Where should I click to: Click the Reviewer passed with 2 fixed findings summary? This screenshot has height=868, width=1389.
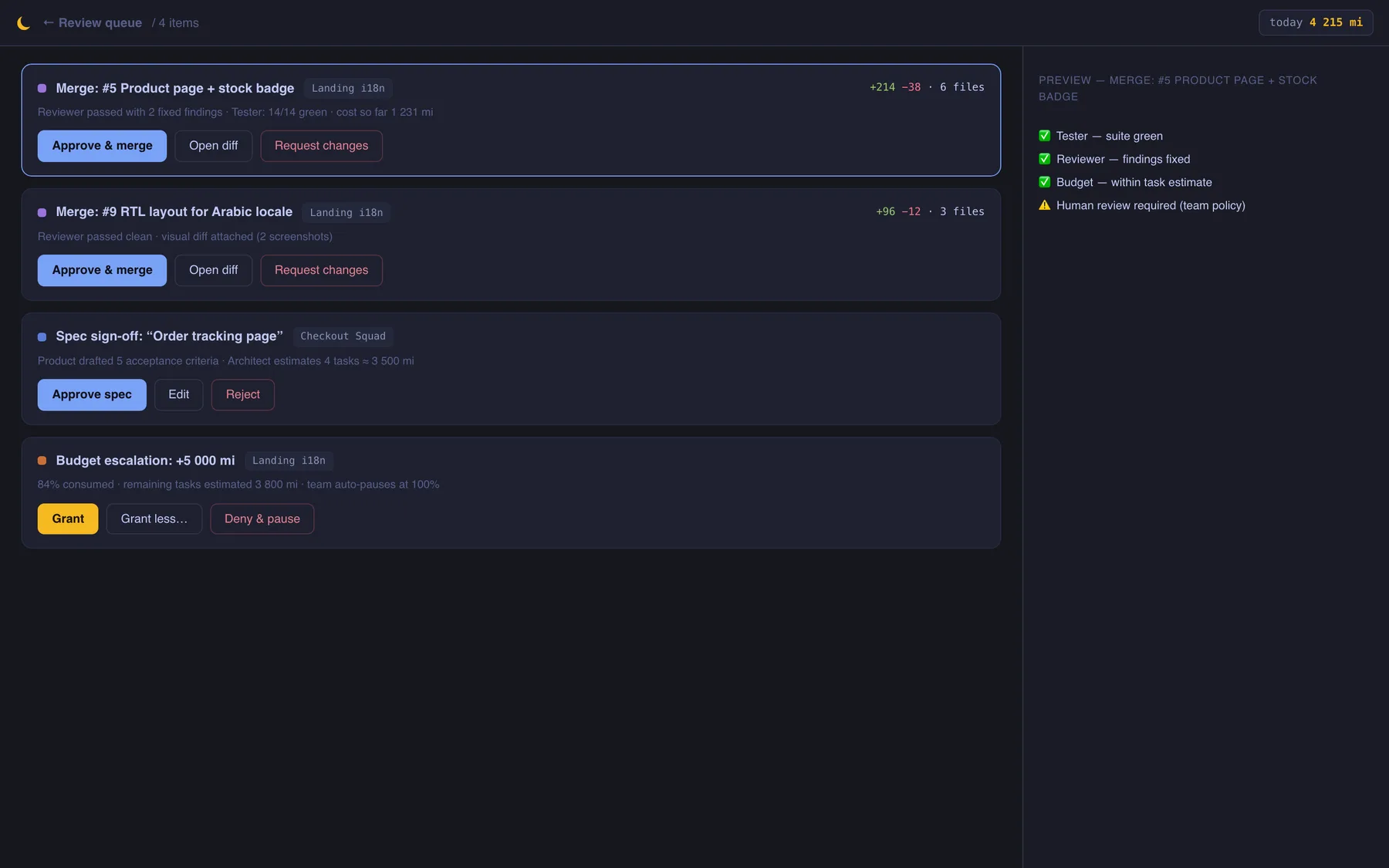pyautogui.click(x=235, y=112)
